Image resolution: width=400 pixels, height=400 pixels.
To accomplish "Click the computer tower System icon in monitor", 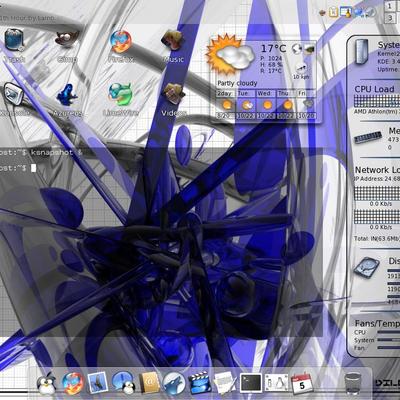I will 362,51.
